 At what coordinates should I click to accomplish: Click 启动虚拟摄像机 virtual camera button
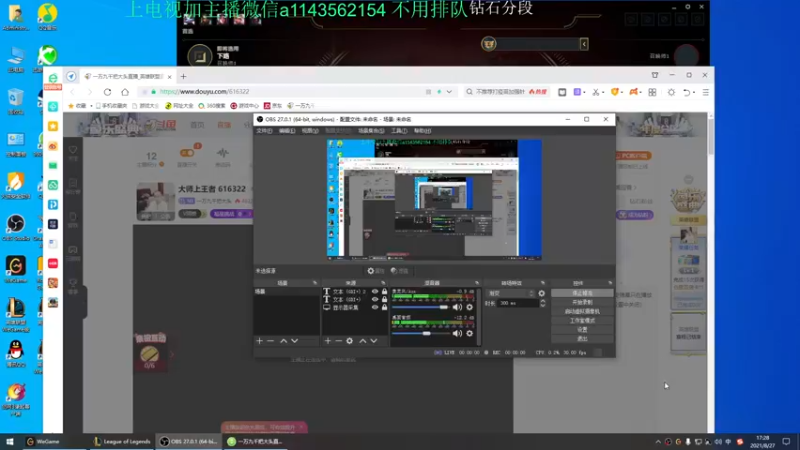[x=582, y=311]
